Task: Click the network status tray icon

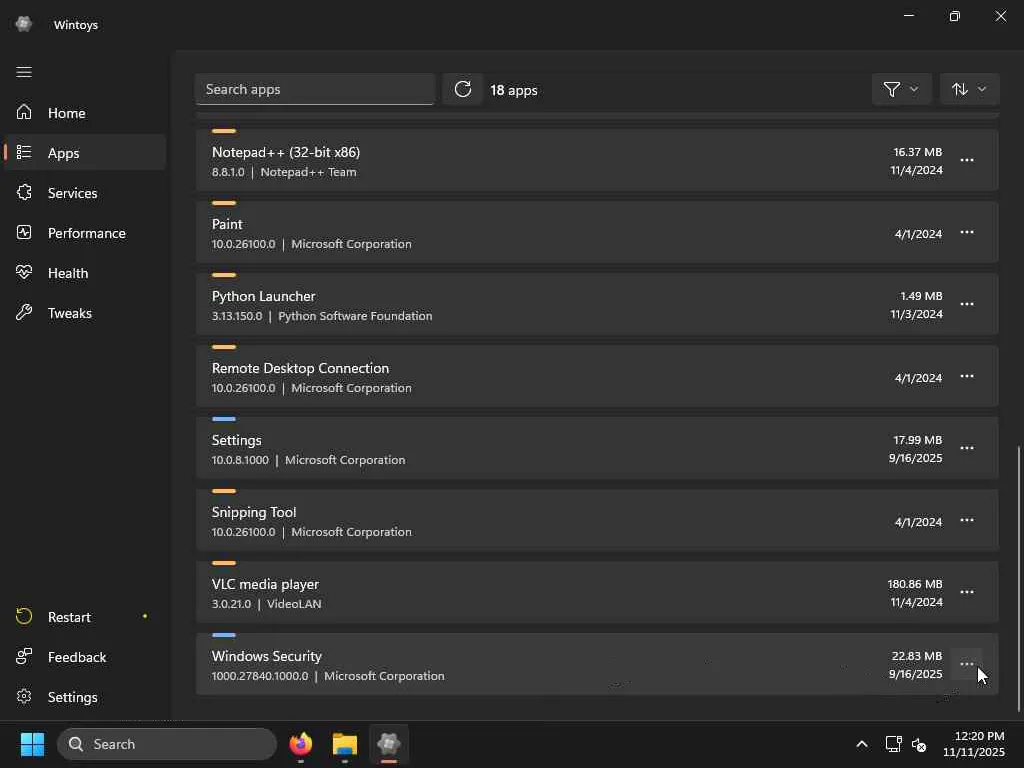Action: [x=893, y=744]
